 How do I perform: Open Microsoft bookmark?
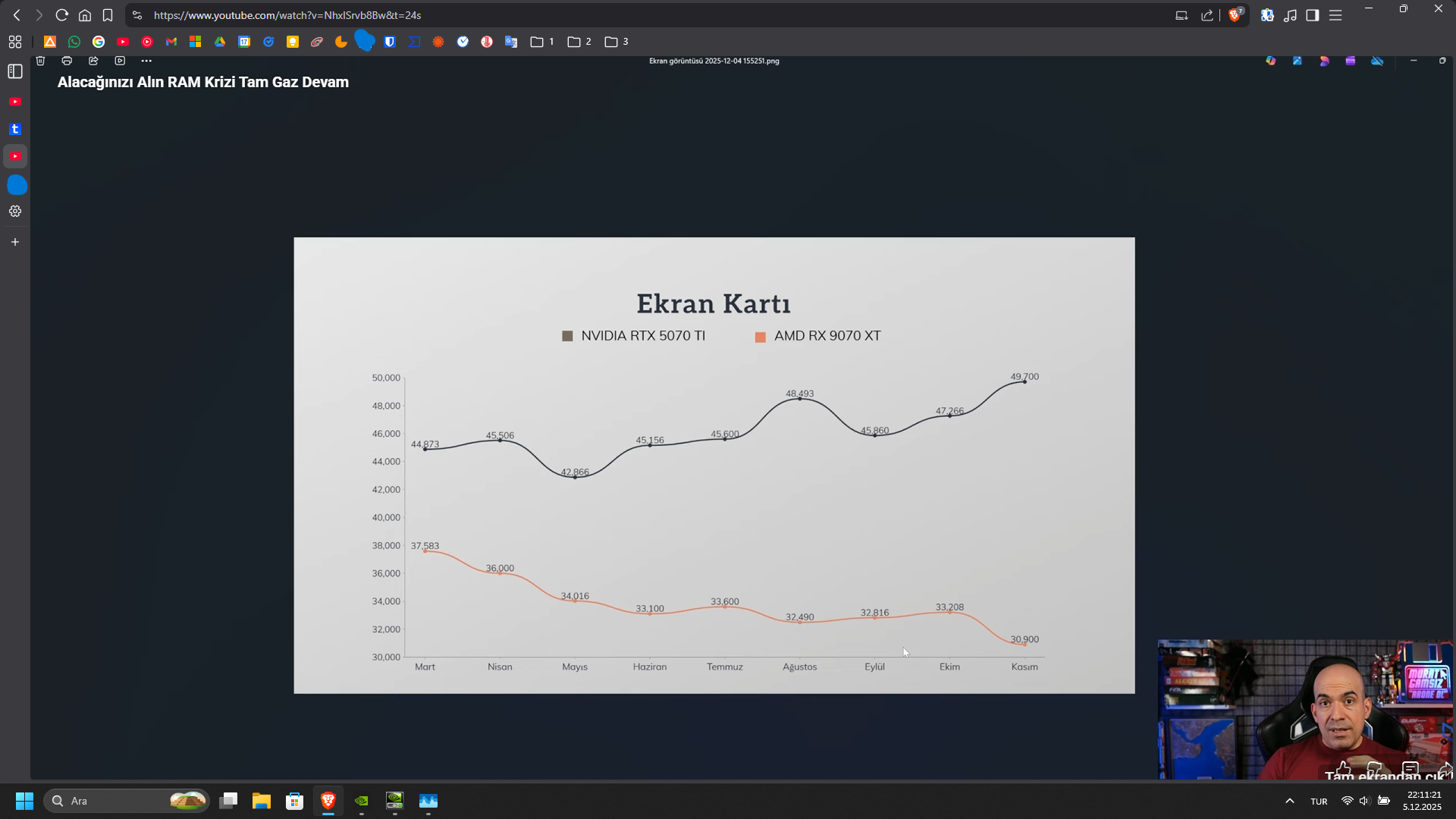tap(196, 42)
